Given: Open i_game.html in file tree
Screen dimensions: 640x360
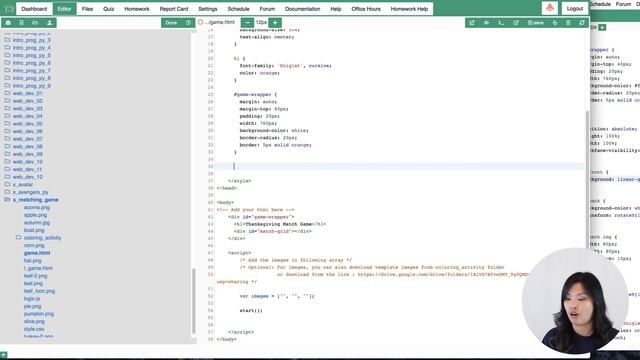Looking at the screenshot, I should point(38,268).
